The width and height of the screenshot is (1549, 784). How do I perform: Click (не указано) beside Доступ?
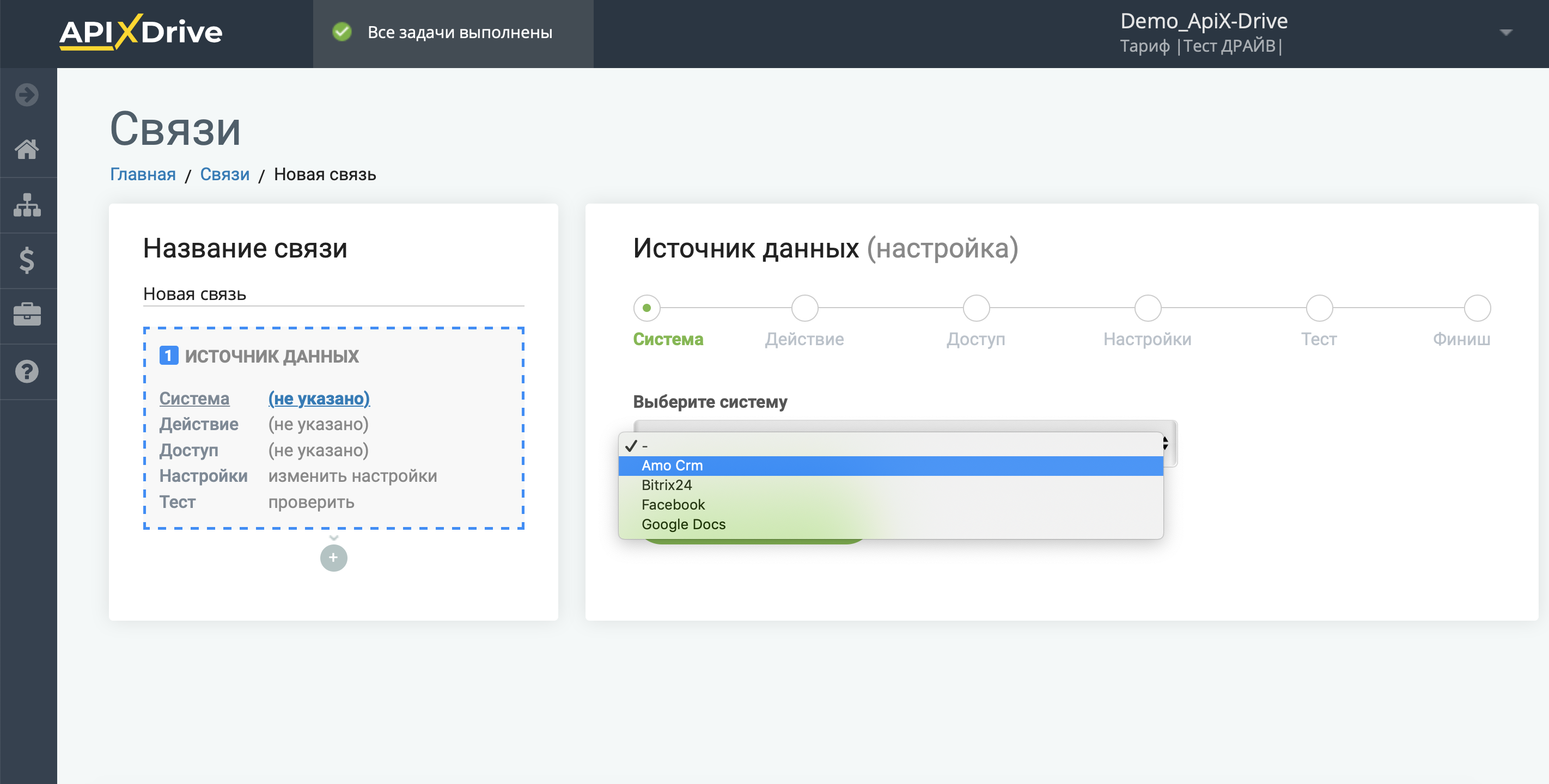(318, 450)
